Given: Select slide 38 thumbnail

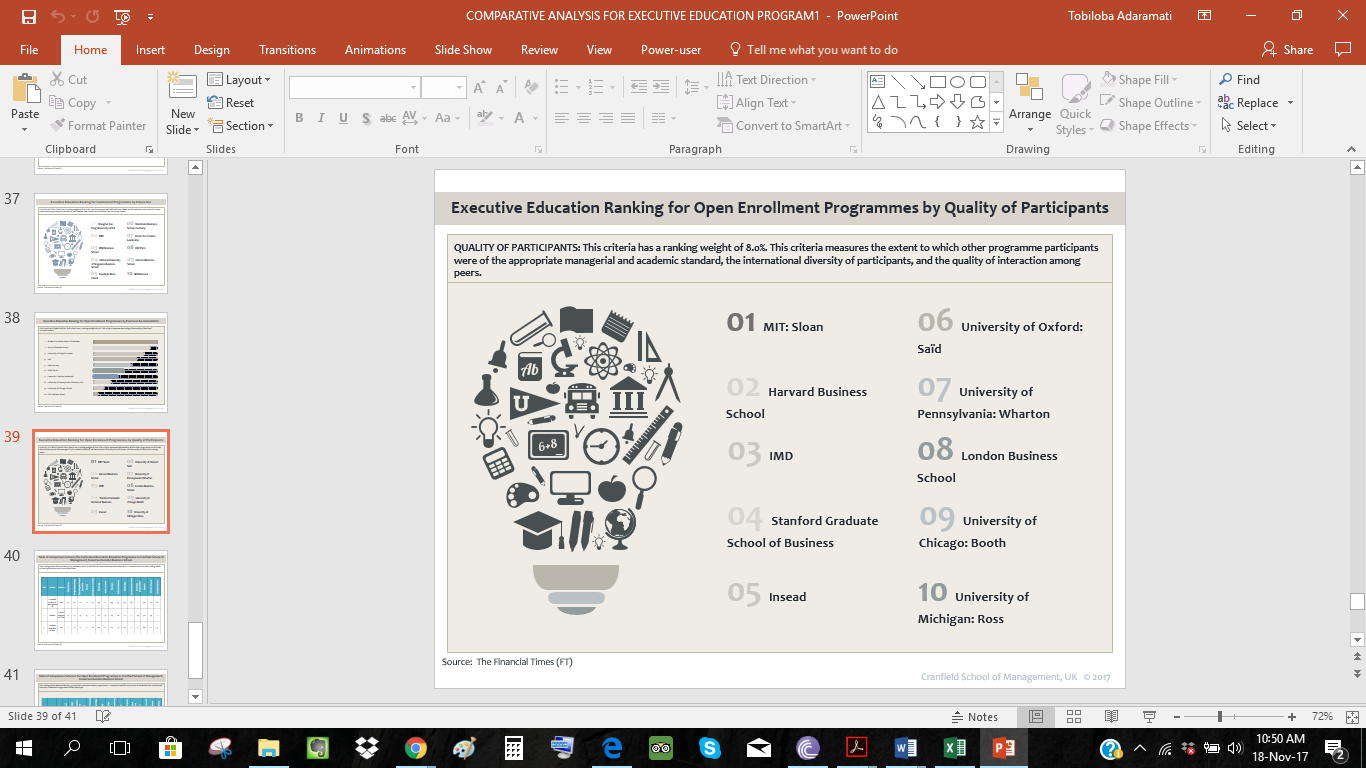Looking at the screenshot, I should click(101, 362).
